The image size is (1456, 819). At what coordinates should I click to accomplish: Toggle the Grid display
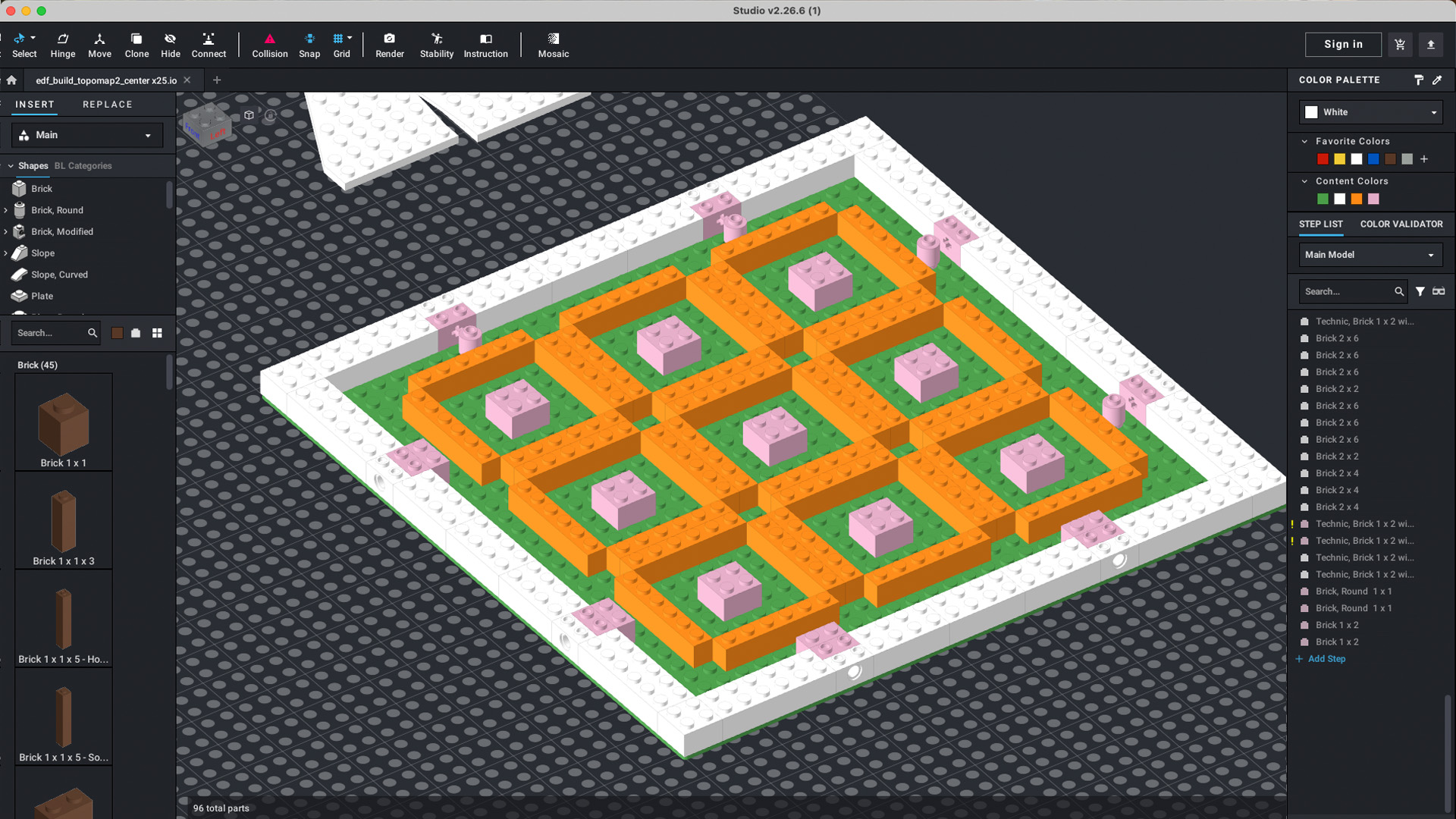coord(342,45)
